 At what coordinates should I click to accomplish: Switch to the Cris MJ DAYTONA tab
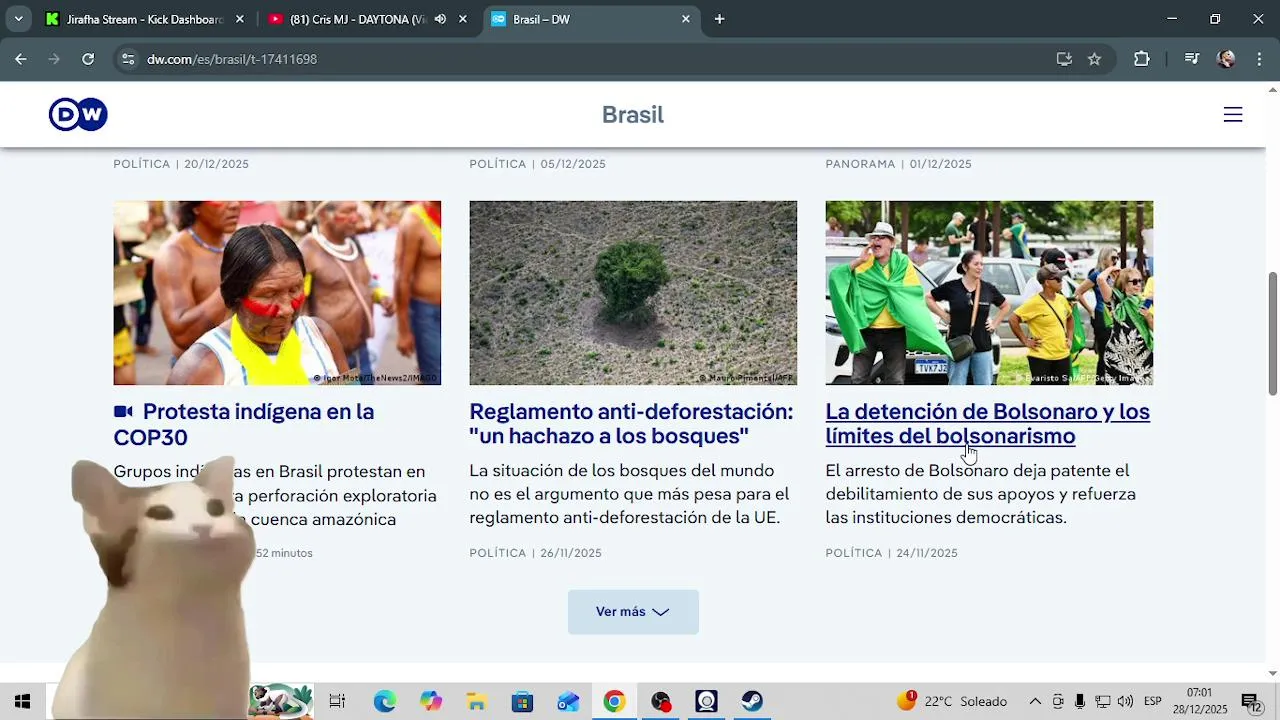click(x=368, y=19)
